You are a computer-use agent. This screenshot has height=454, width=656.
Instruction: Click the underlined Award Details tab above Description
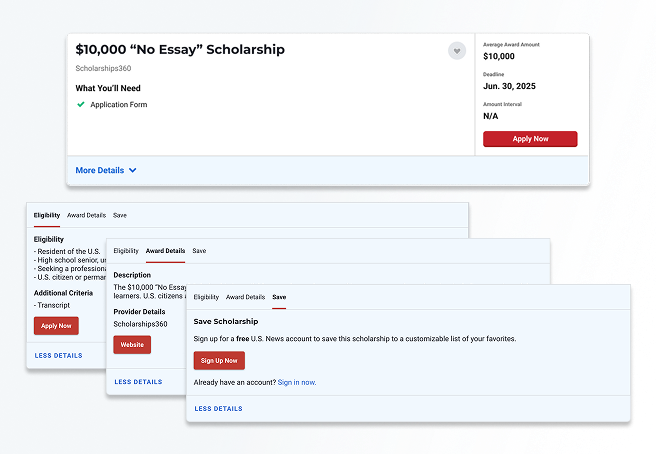(x=165, y=251)
